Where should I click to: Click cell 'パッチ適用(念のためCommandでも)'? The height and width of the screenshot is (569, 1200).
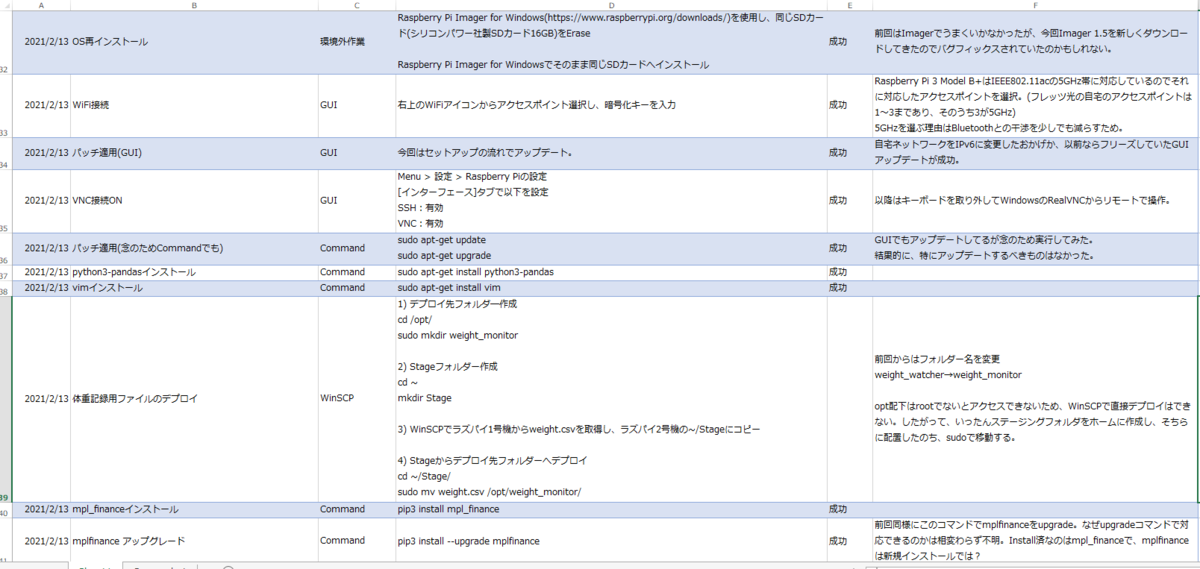(193, 249)
